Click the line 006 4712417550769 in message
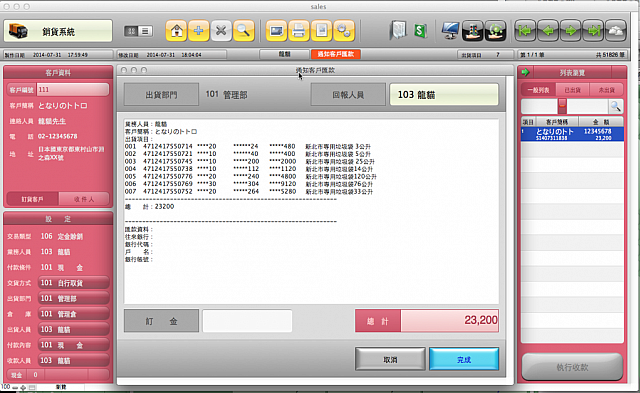Screen dimensions: 640x393 click(x=249, y=184)
